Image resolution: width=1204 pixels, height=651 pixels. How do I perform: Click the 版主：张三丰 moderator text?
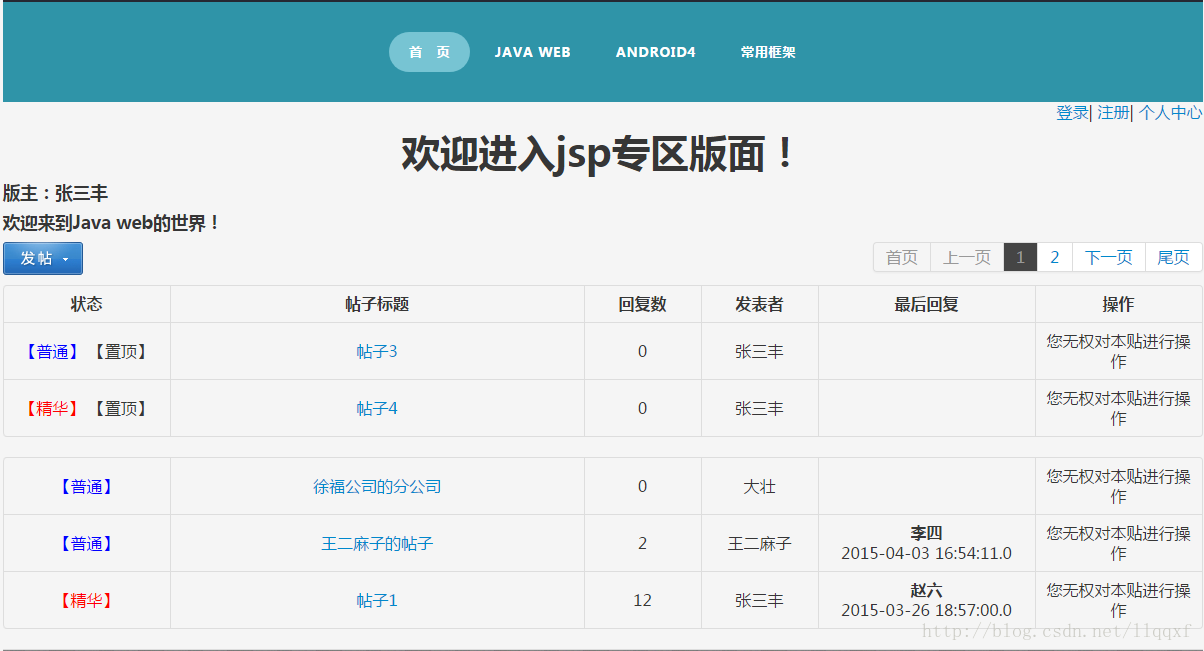(55, 193)
